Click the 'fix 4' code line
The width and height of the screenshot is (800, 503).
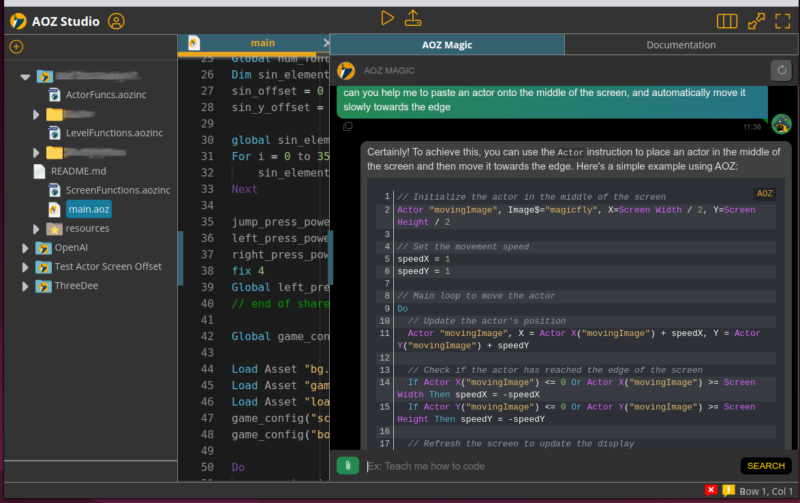pos(247,271)
